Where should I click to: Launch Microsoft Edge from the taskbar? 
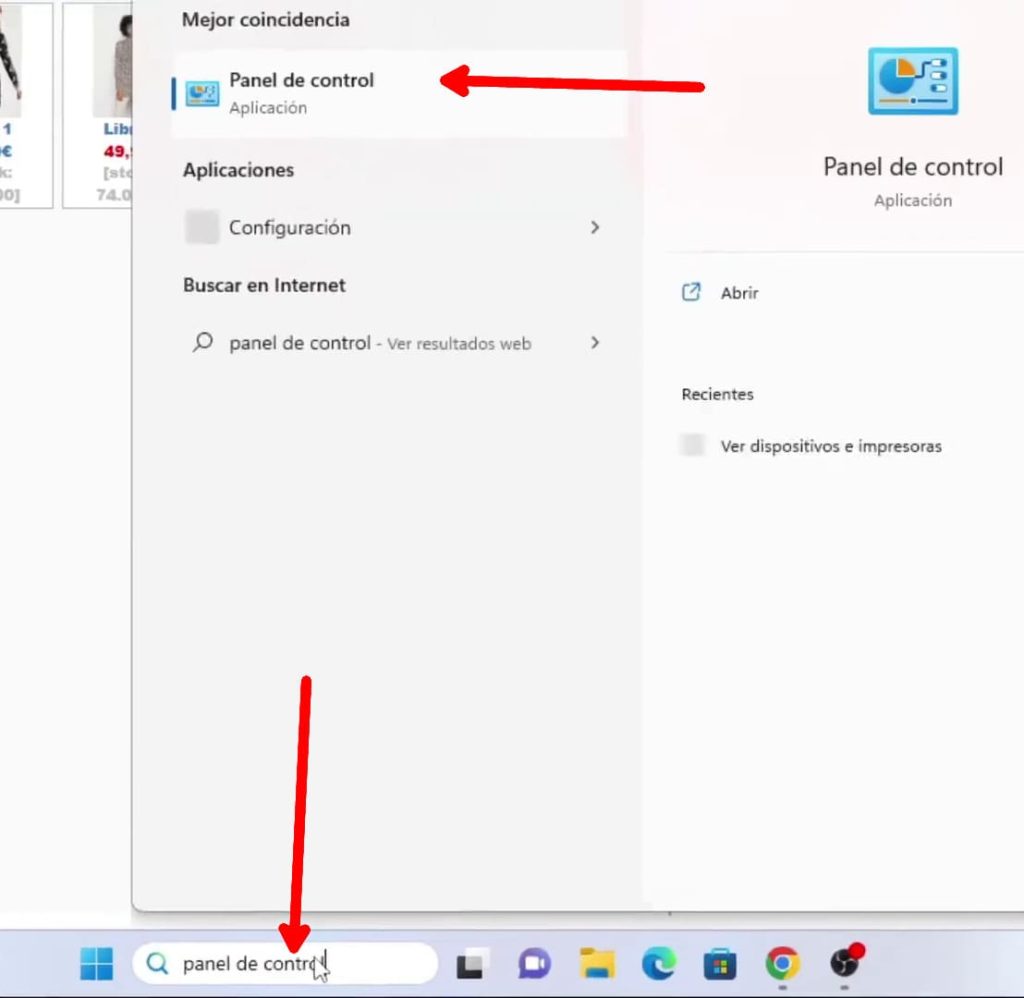pyautogui.click(x=659, y=964)
